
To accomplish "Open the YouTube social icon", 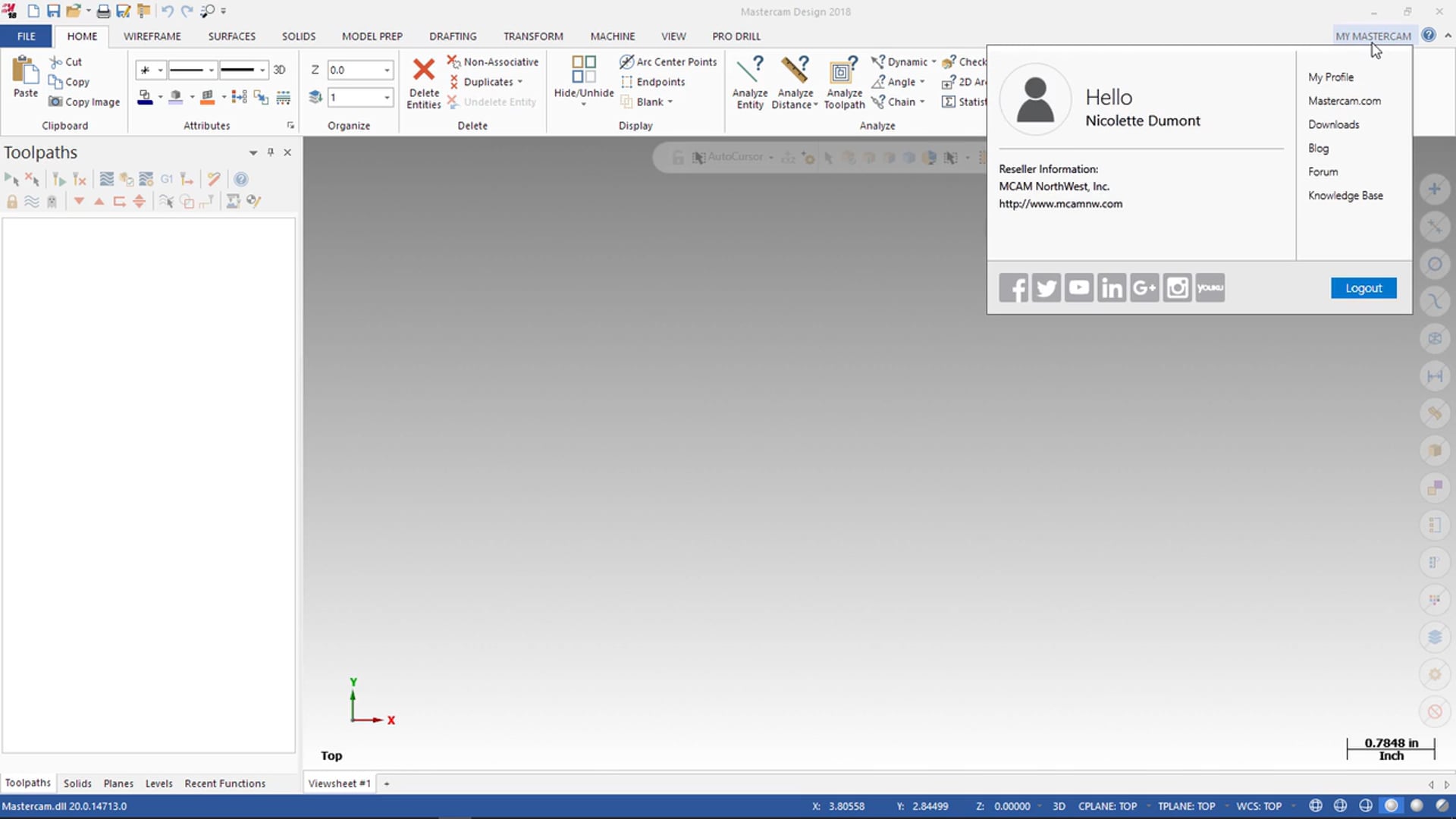I will click(1078, 288).
